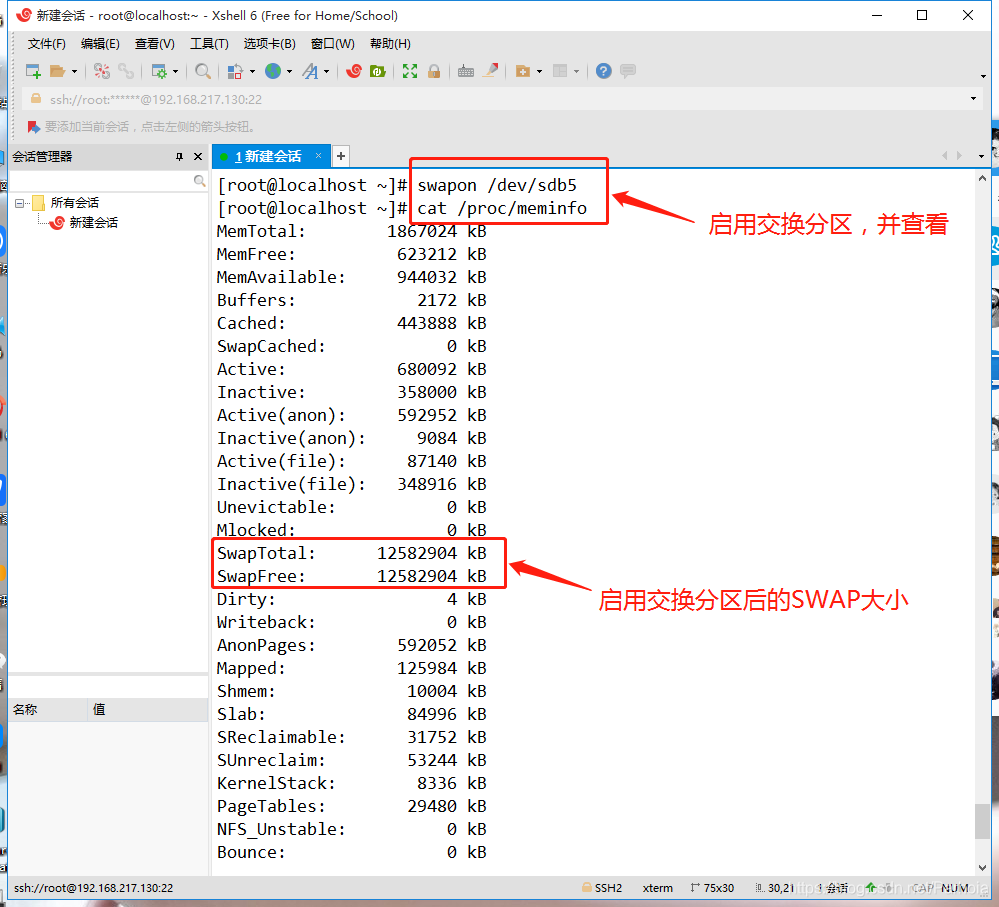999x907 pixels.
Task: Click the Find magnifier toolbar icon
Action: (203, 71)
